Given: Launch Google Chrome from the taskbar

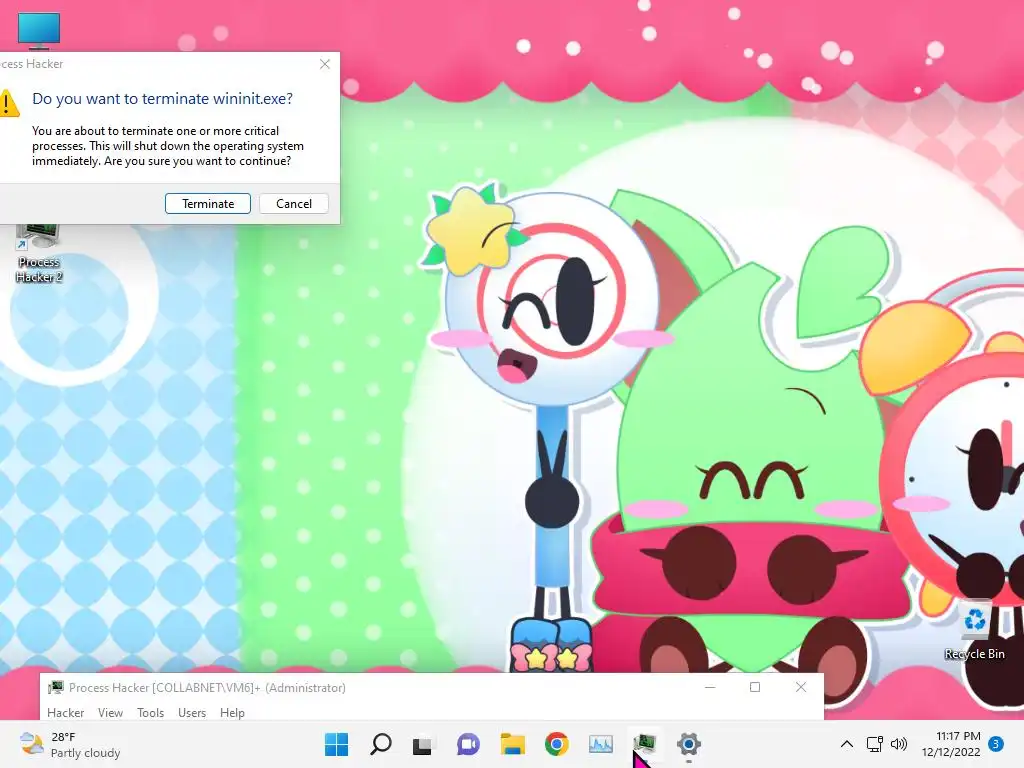Looking at the screenshot, I should 556,744.
